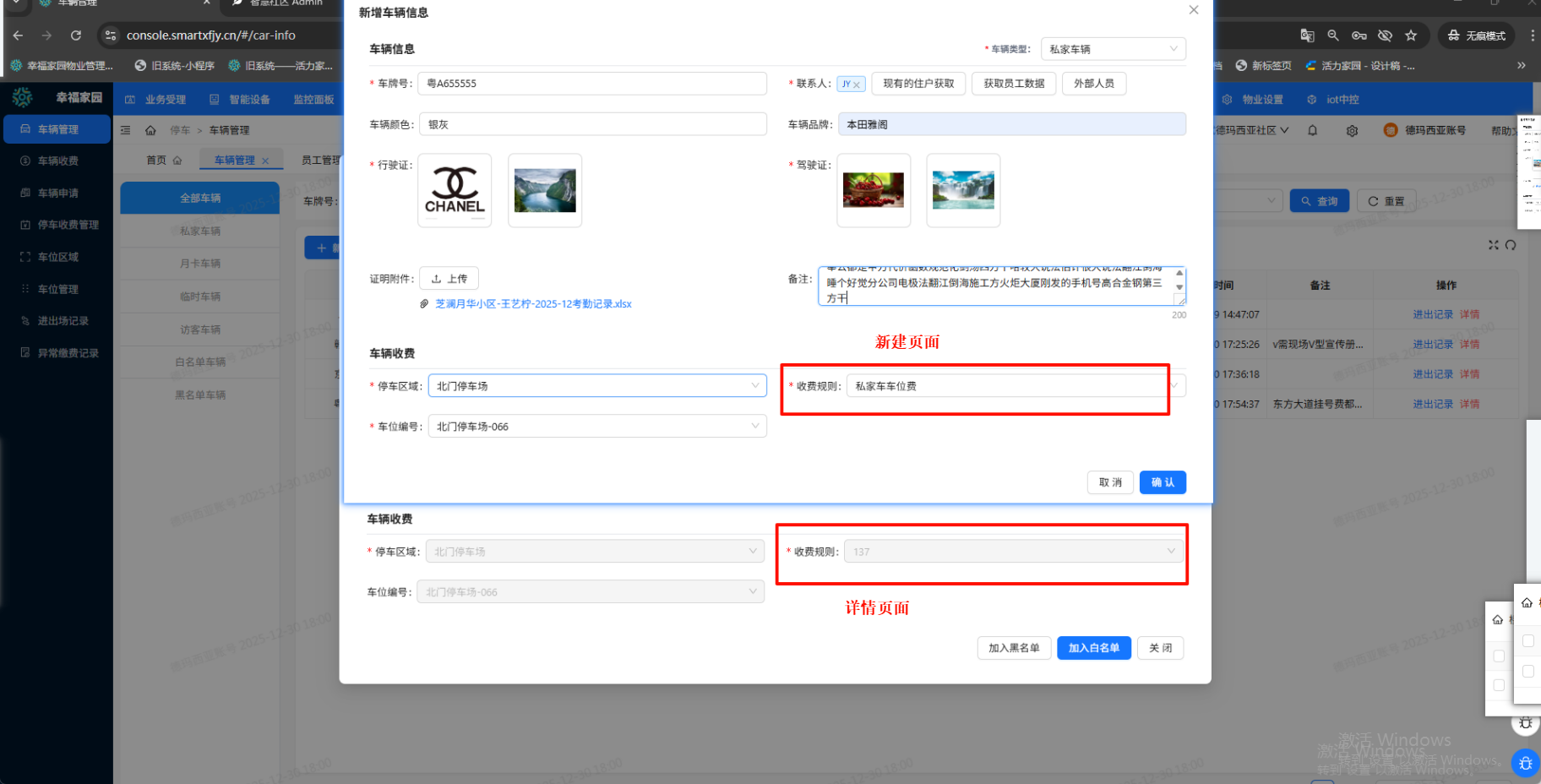Bookmark page with the star icon
This screenshot has height=784, width=1541.
pos(1411,35)
